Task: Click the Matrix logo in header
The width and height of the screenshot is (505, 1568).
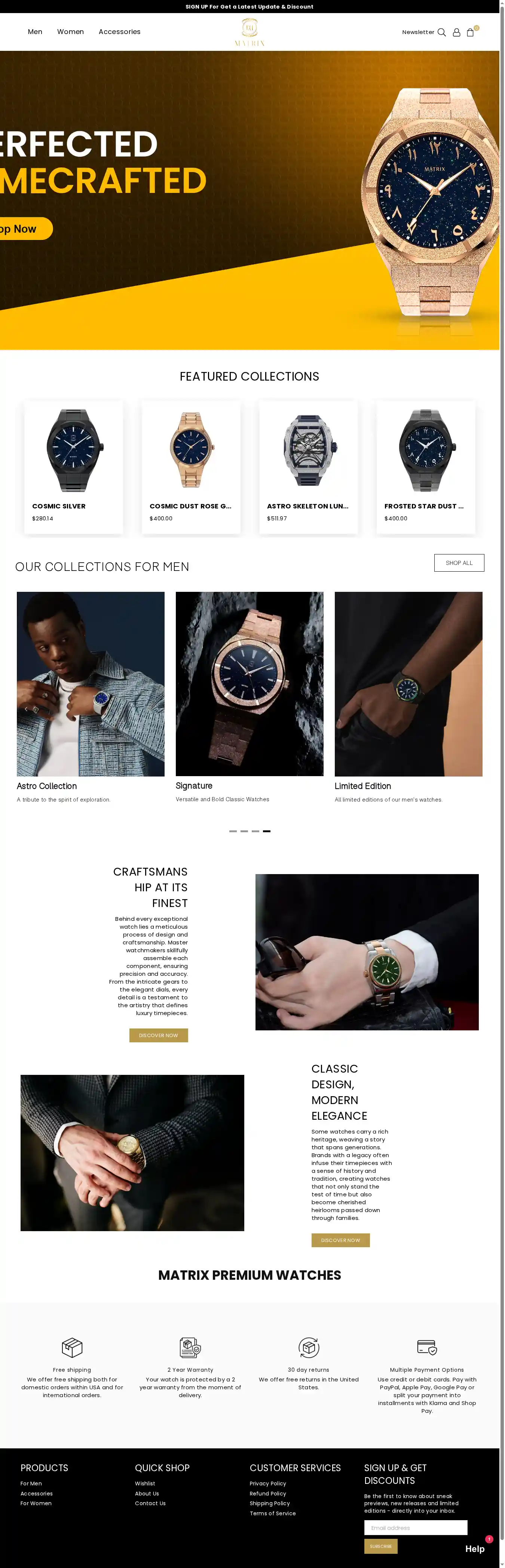Action: click(x=250, y=32)
